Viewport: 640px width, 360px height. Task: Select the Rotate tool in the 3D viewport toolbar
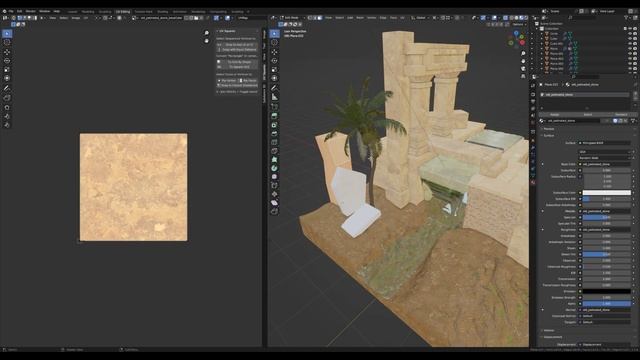(274, 60)
